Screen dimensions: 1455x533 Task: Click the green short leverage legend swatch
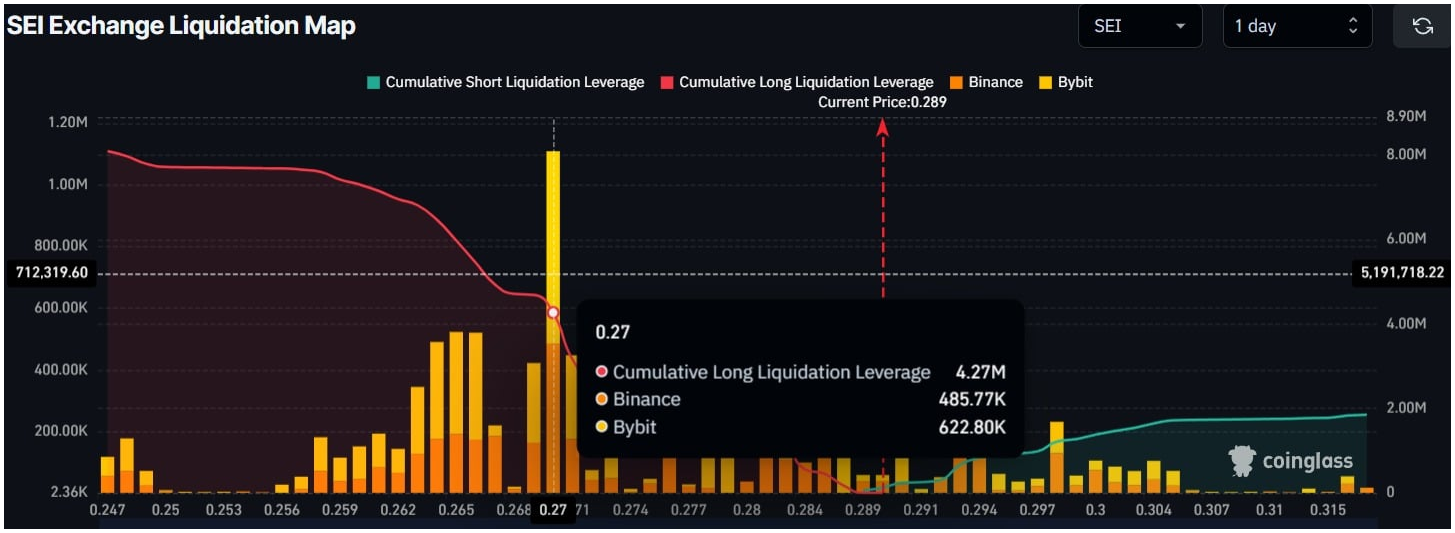click(373, 82)
